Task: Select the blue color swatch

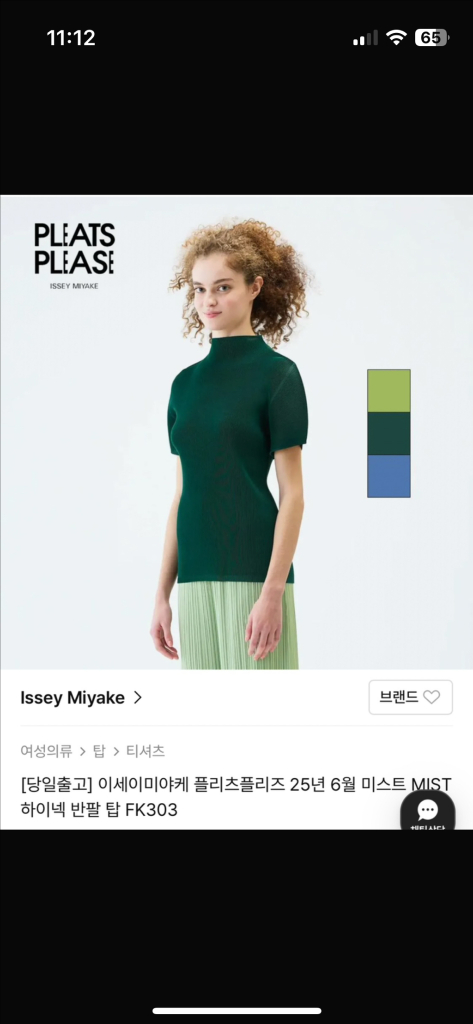Action: (x=389, y=476)
